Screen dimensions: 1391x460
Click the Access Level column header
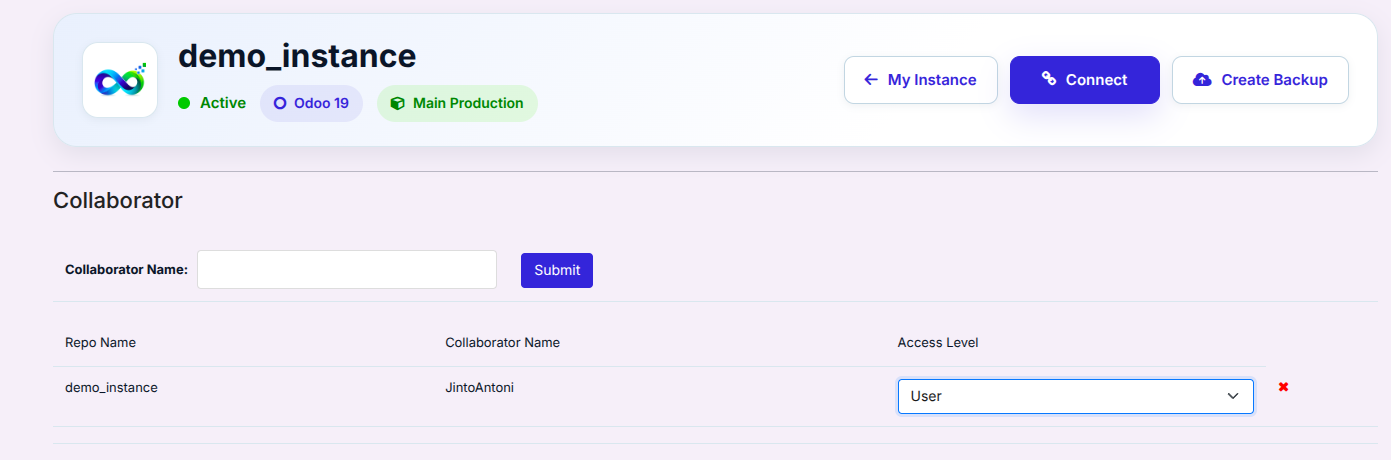938,342
